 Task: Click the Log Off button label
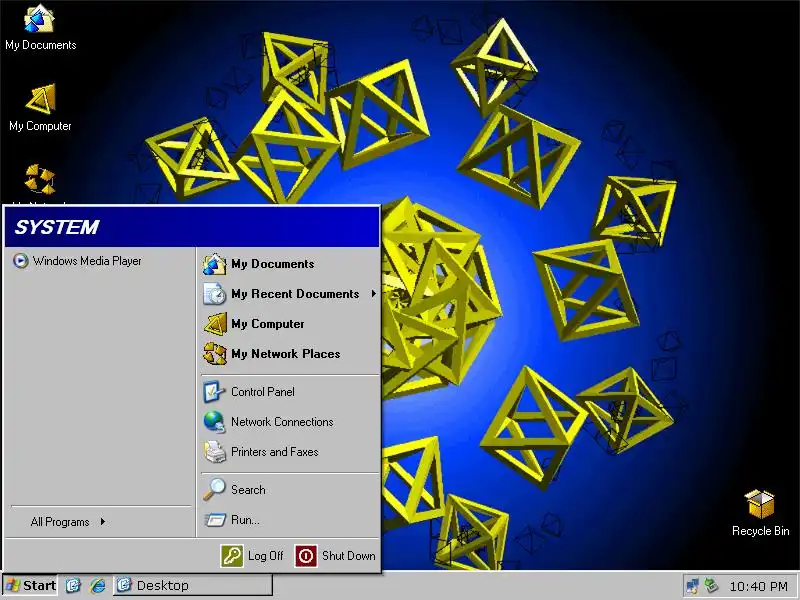[266, 556]
